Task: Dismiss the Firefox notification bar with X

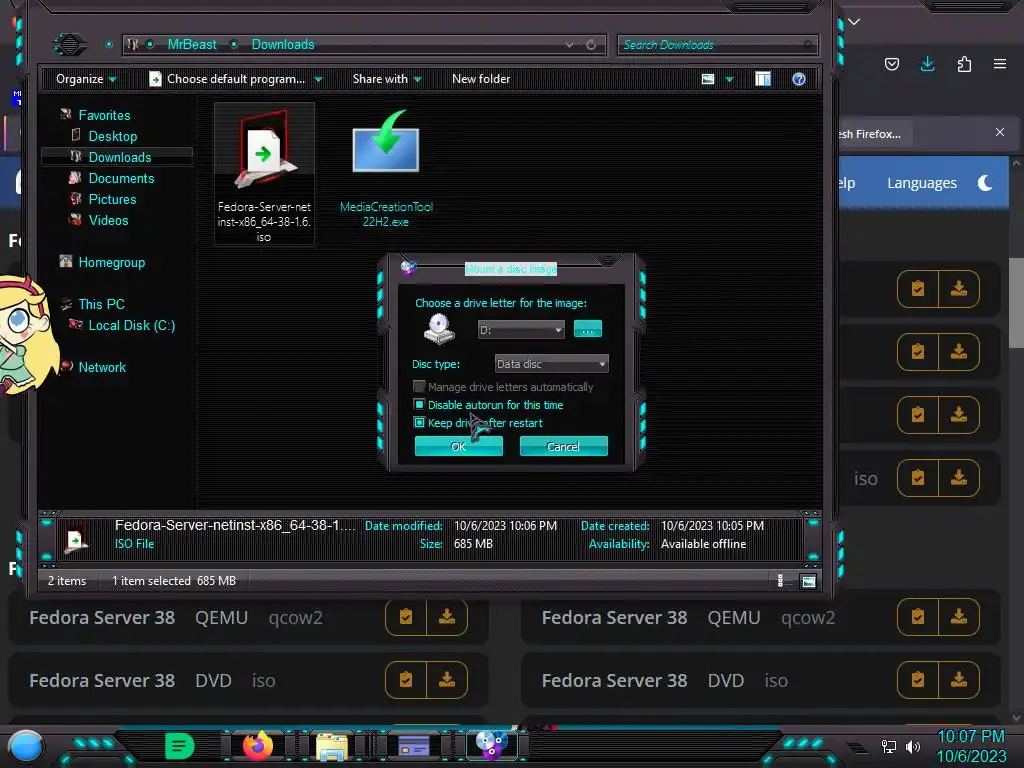Action: point(1000,132)
